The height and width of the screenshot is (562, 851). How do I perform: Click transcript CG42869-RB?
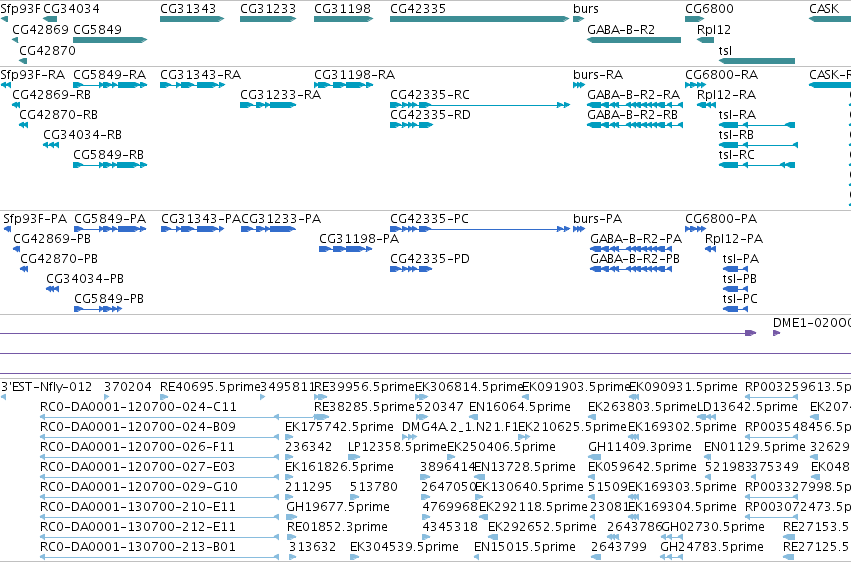pos(16,105)
